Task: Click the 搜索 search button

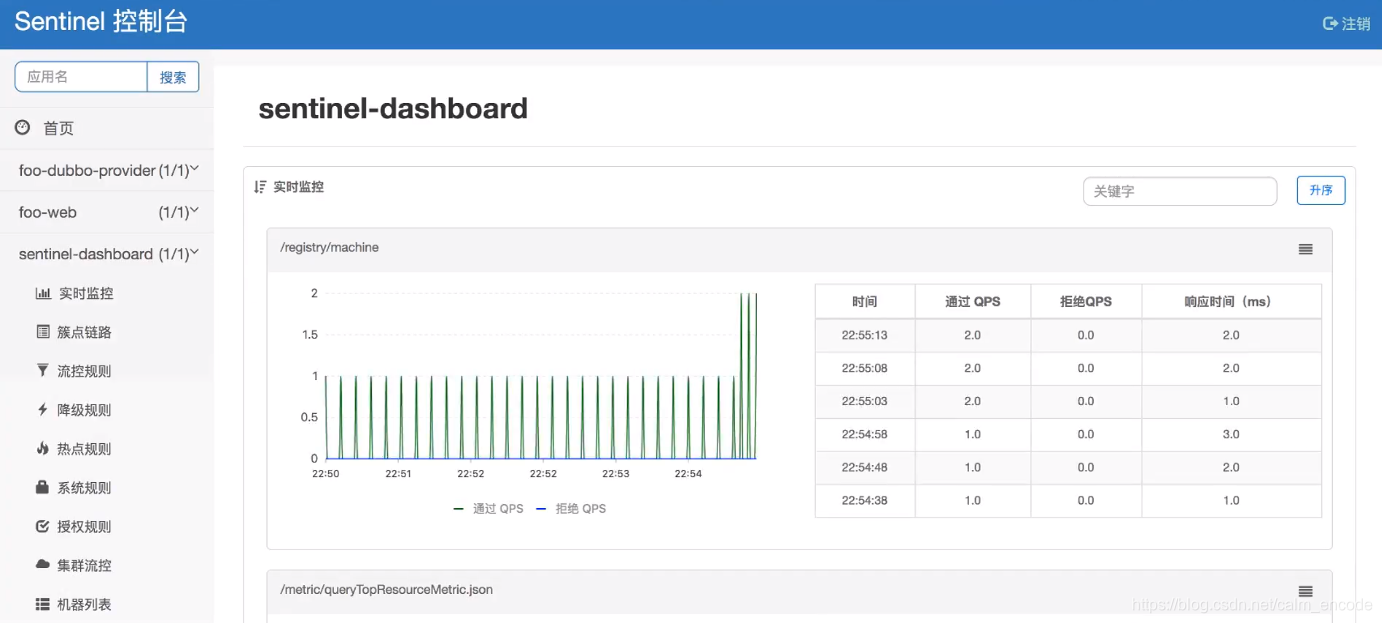Action: (x=173, y=77)
